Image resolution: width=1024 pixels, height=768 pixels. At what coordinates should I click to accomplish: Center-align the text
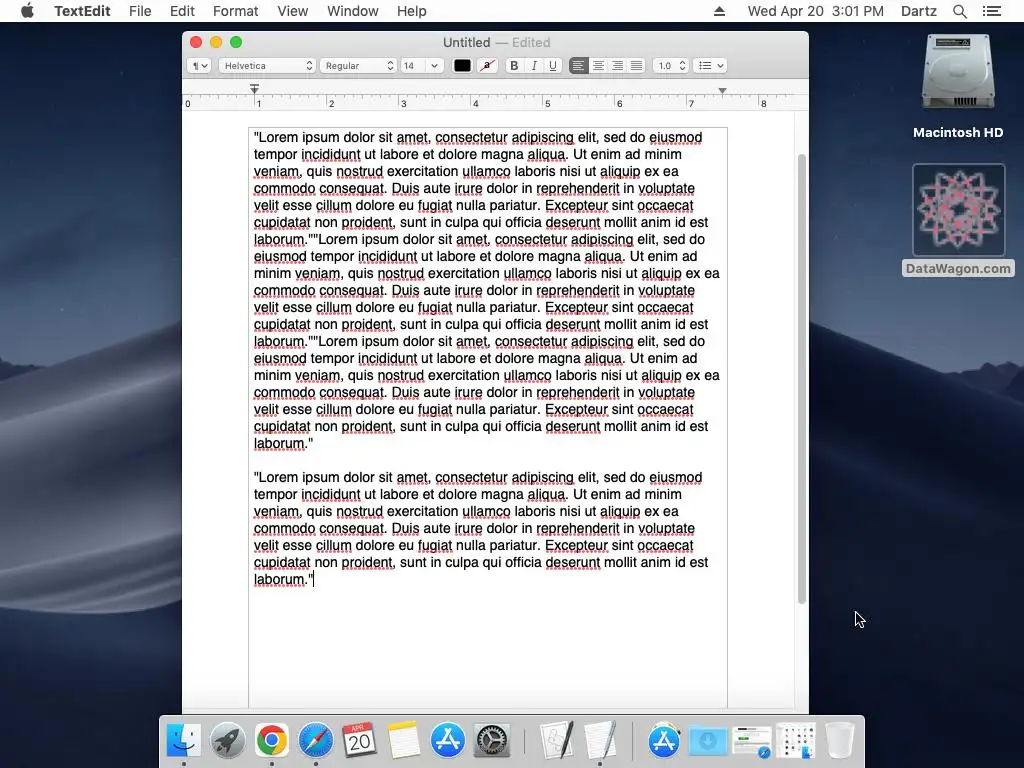(x=598, y=65)
